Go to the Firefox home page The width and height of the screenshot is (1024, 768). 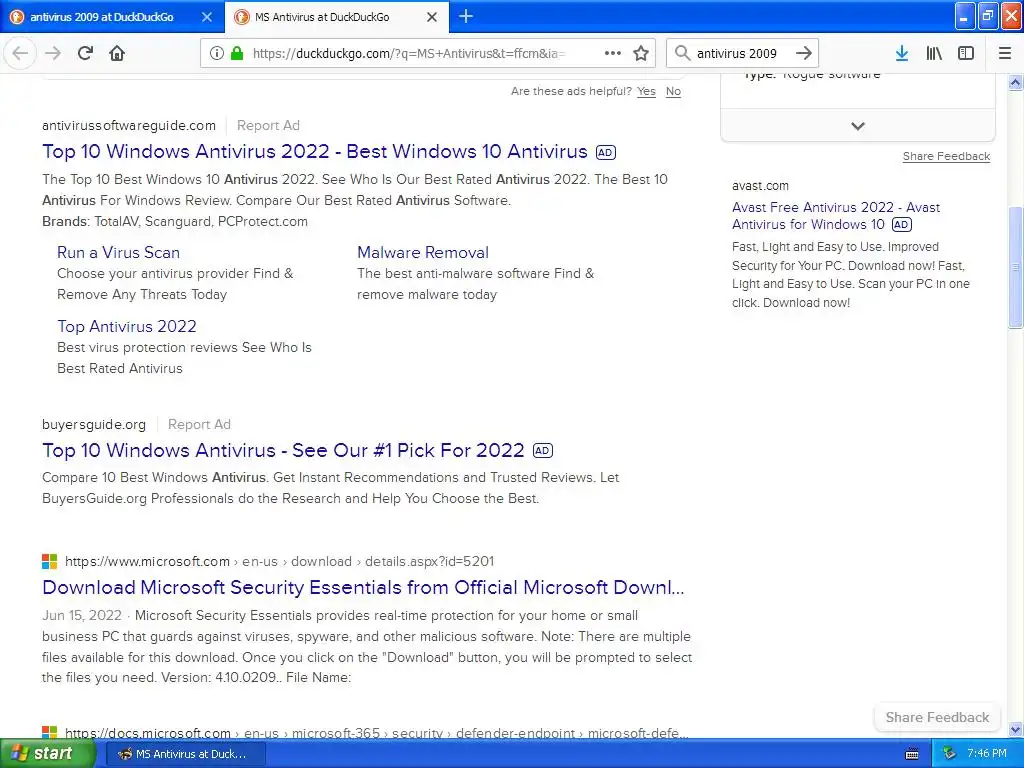(x=117, y=53)
